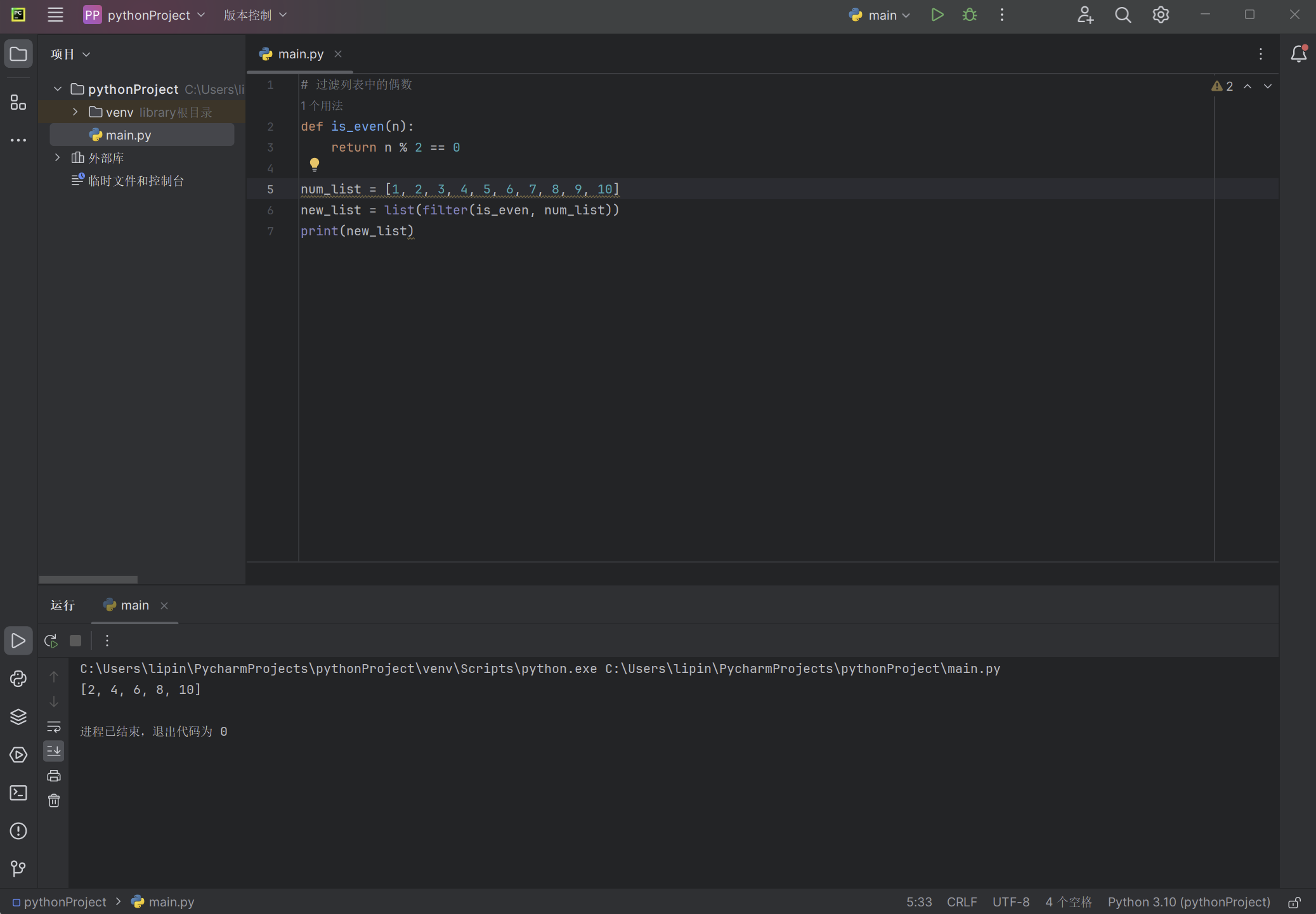Open the Python Console tool window
The height and width of the screenshot is (914, 1316).
pyautogui.click(x=18, y=679)
